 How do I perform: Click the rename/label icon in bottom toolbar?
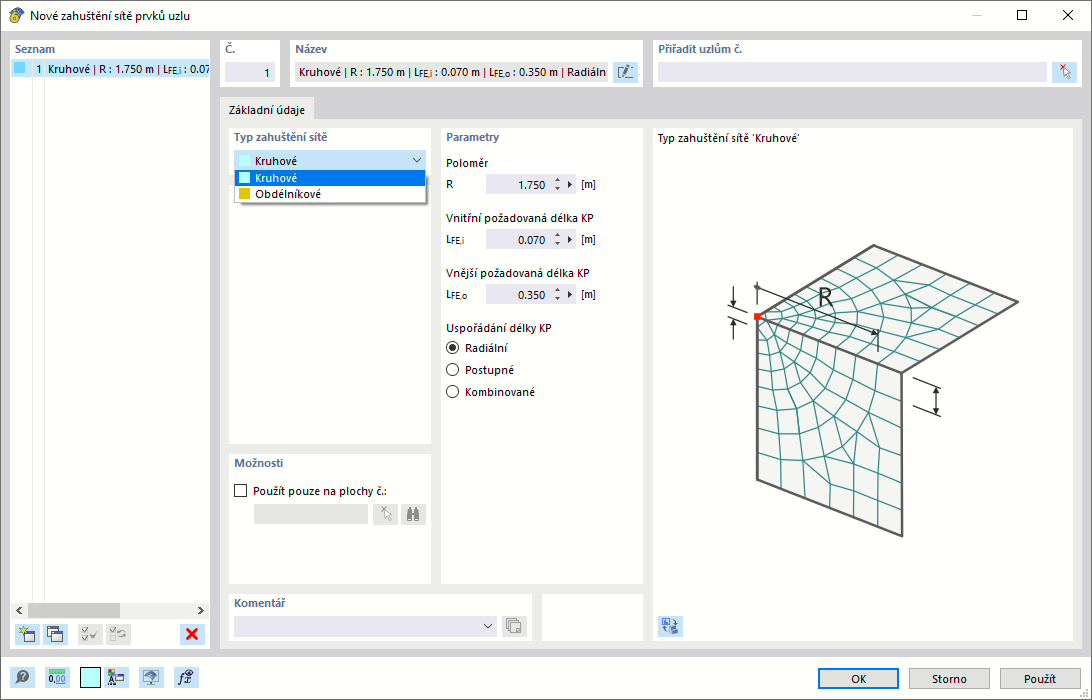(116, 677)
